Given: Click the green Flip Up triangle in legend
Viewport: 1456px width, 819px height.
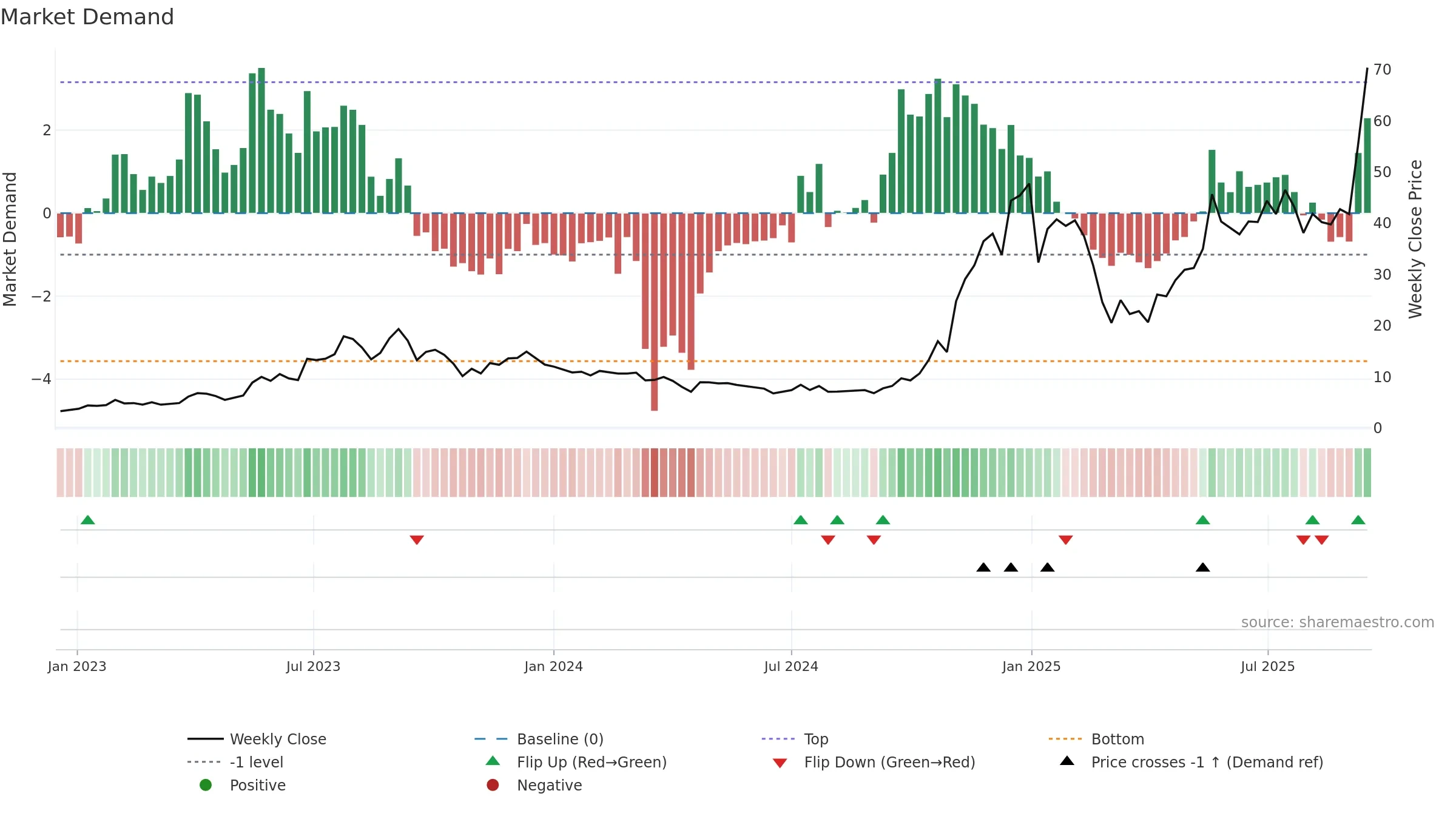Looking at the screenshot, I should point(493,761).
